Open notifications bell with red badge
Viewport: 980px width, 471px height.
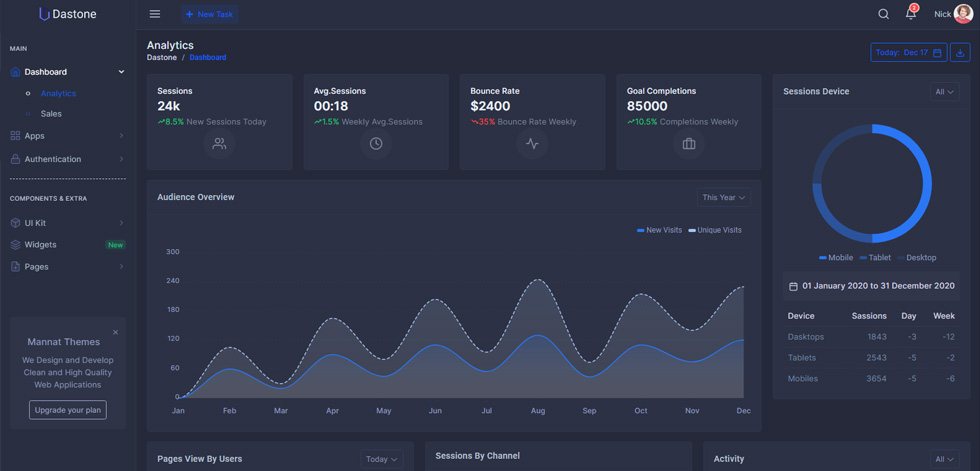[x=911, y=13]
